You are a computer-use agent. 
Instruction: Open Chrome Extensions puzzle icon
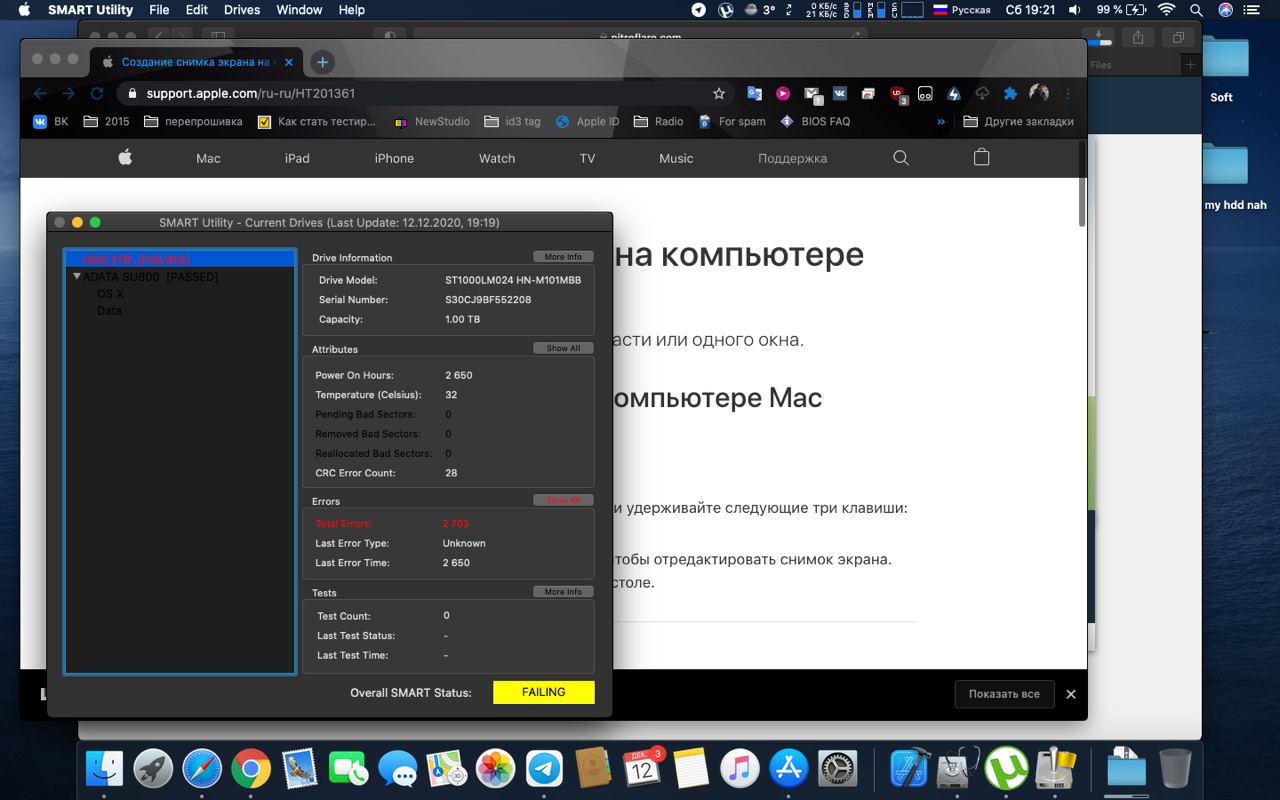[x=1010, y=93]
